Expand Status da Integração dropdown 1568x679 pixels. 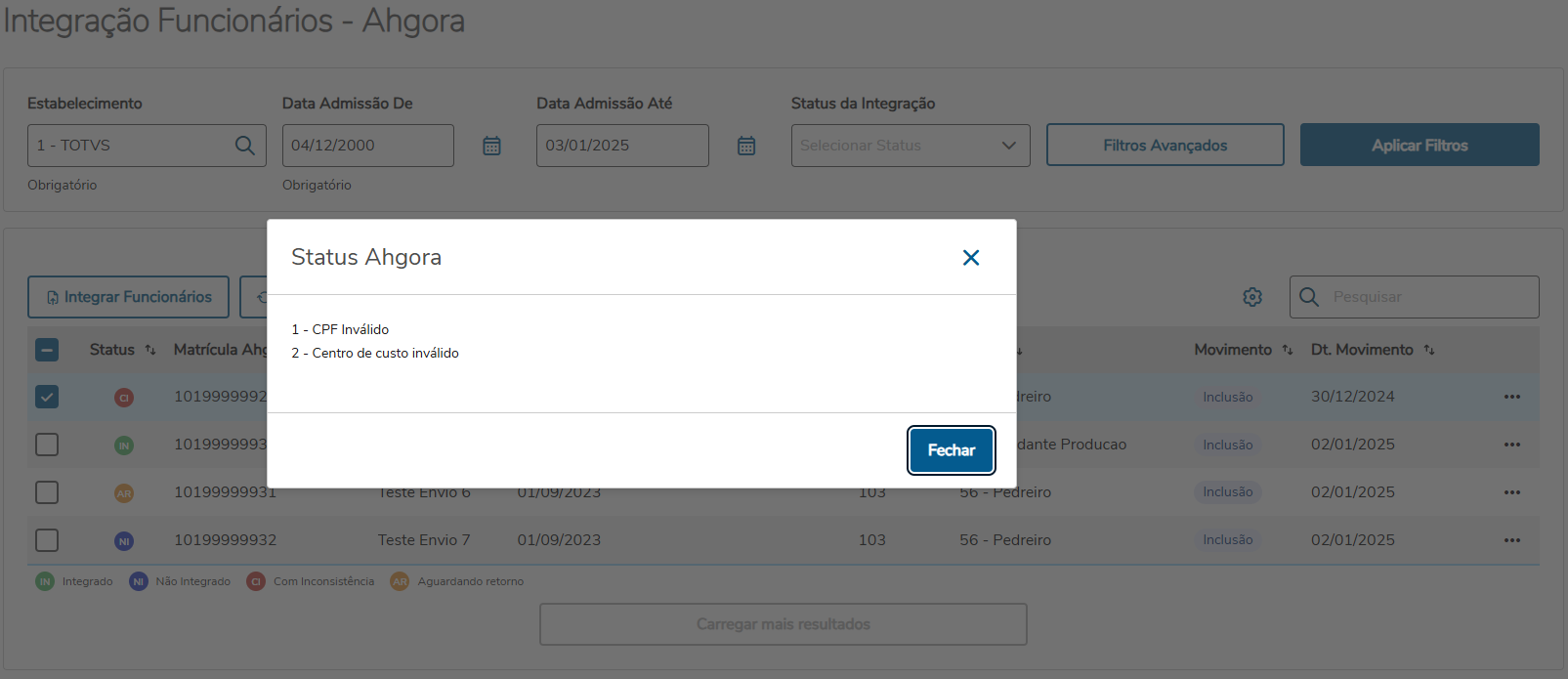910,146
